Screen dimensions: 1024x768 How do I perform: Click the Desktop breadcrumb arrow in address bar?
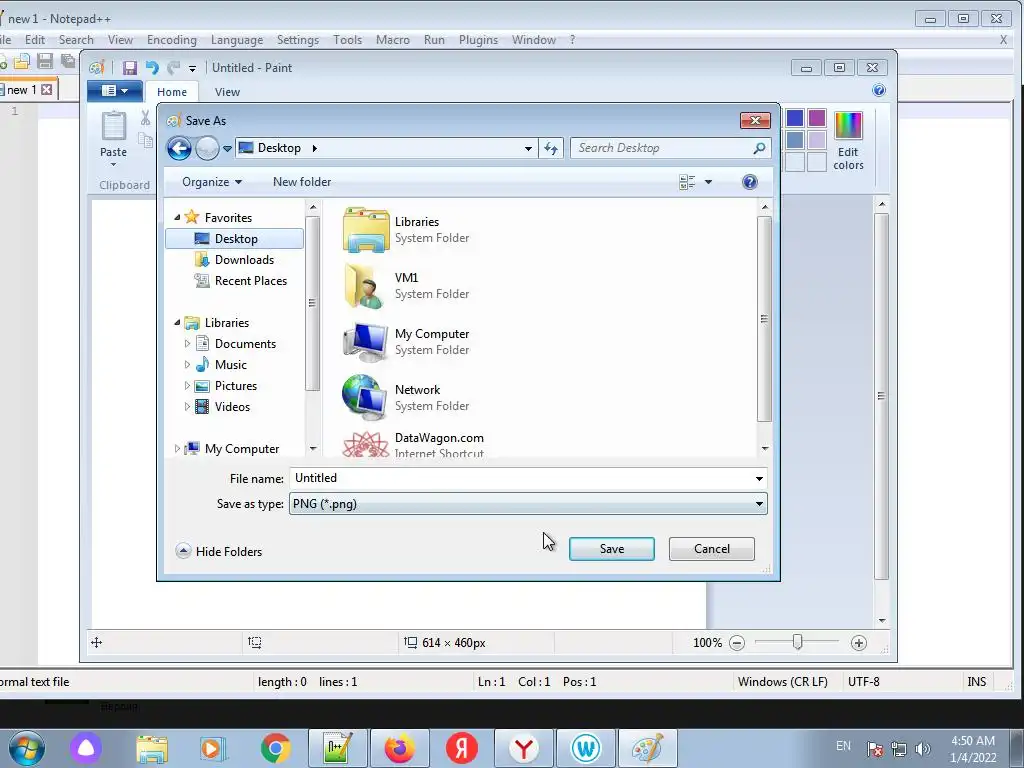click(315, 148)
